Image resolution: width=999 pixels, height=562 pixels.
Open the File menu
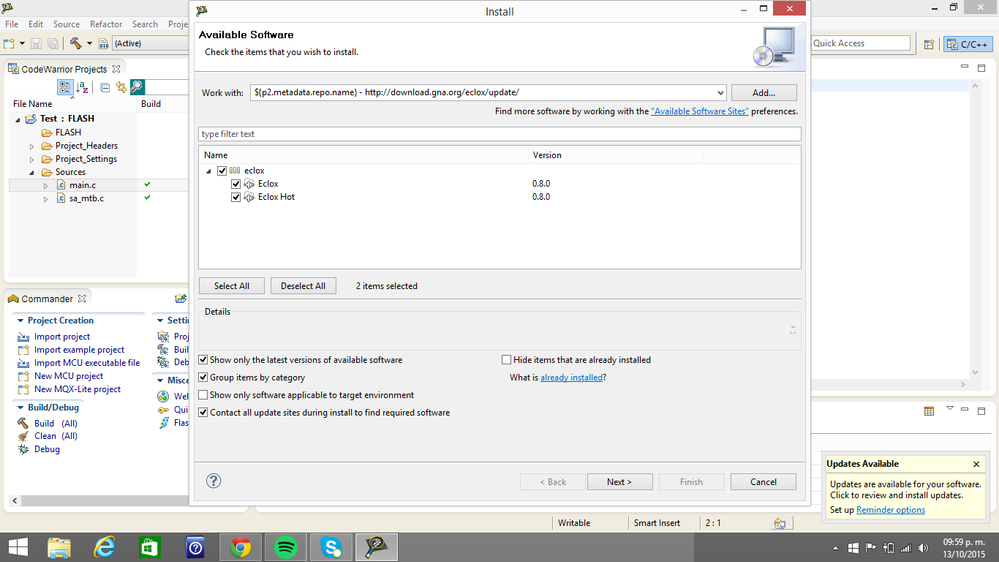pyautogui.click(x=11, y=24)
